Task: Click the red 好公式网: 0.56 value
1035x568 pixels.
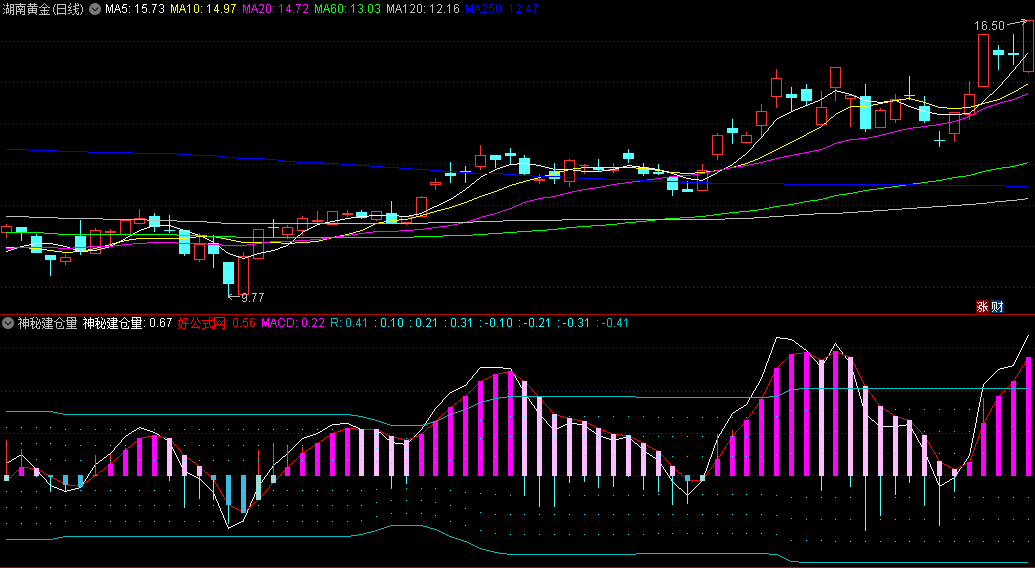Action: pos(217,323)
